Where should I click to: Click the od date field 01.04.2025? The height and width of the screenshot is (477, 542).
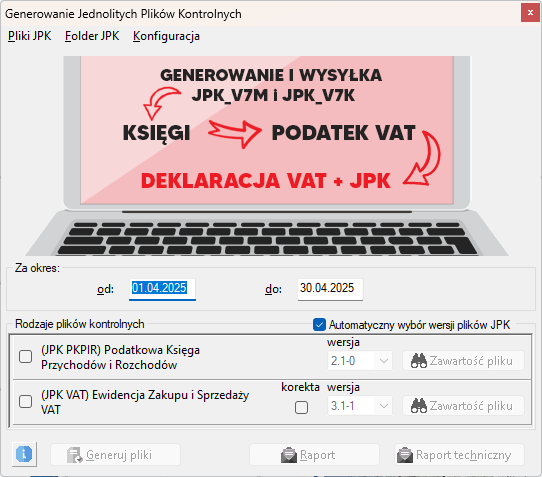162,289
